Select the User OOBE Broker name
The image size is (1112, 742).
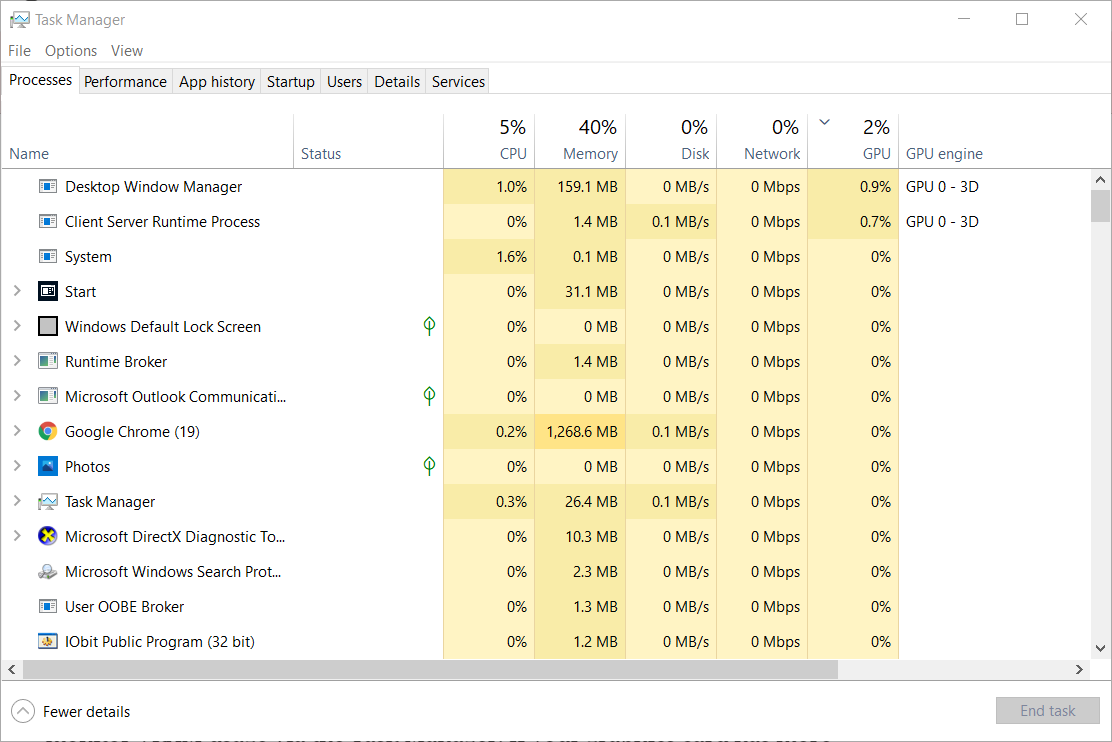click(124, 607)
